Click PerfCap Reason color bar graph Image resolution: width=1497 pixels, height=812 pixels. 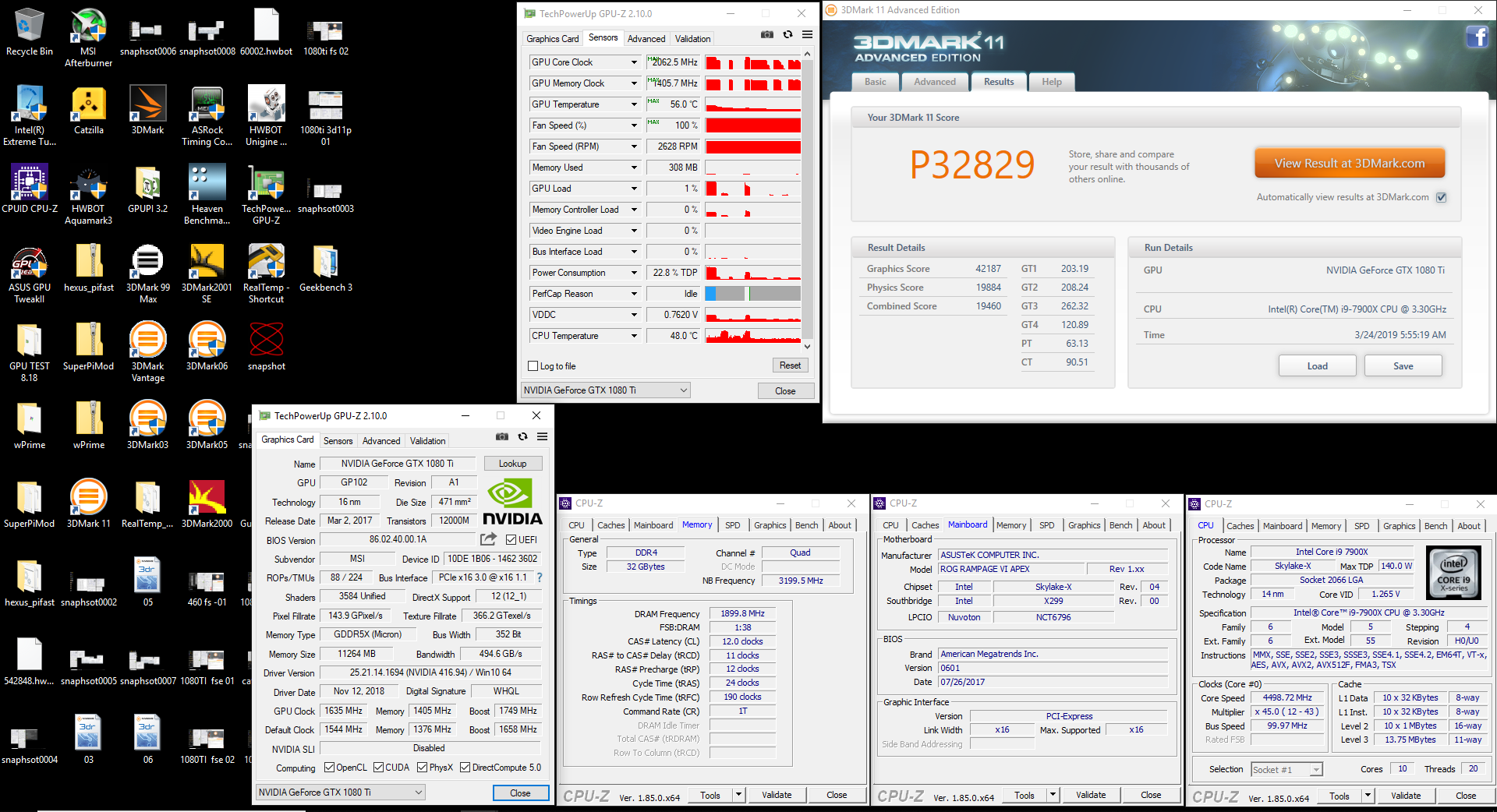click(752, 294)
